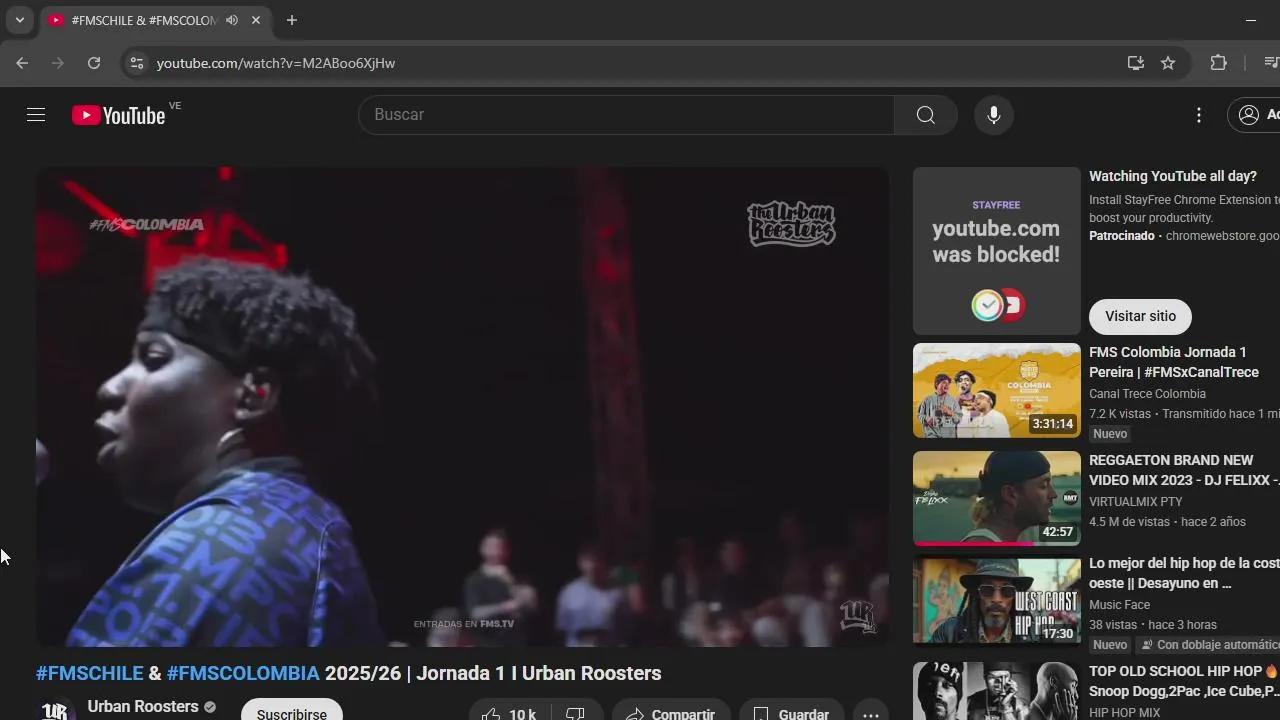
Task: Install app icon in address bar
Action: click(x=1135, y=63)
